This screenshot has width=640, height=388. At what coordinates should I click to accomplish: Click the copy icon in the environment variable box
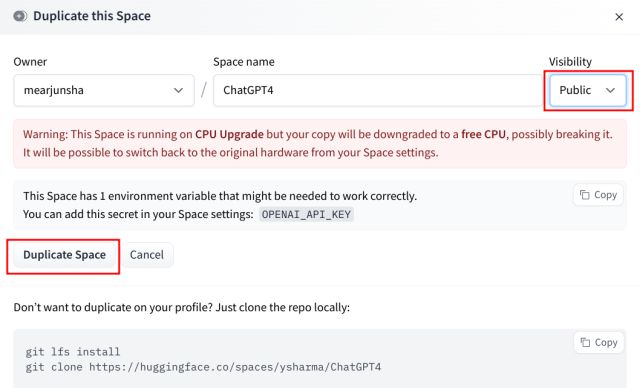point(584,195)
